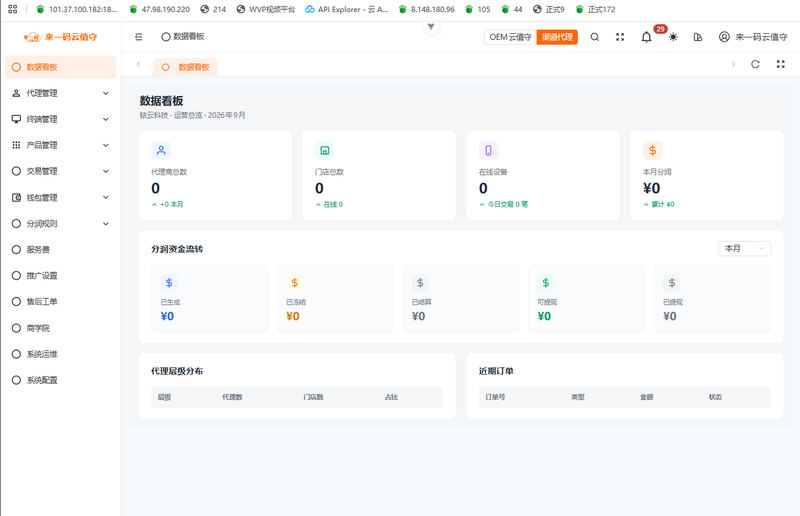Open the notification bell icon
Screen dimensions: 800x516
[646, 37]
